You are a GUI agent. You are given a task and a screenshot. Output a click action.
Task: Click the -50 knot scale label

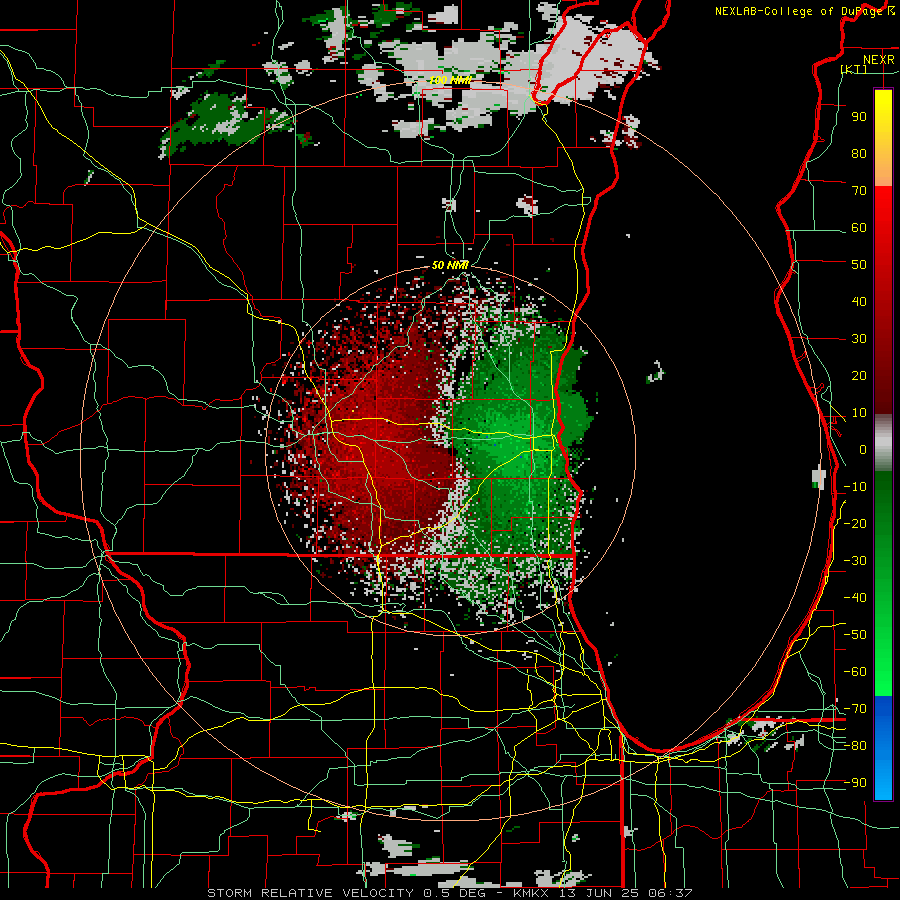(x=855, y=635)
